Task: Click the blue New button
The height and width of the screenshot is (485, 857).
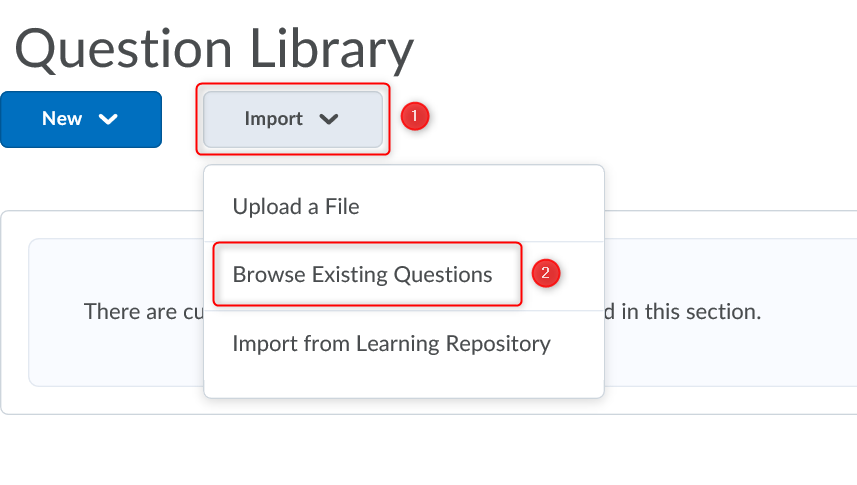Action: 80,119
